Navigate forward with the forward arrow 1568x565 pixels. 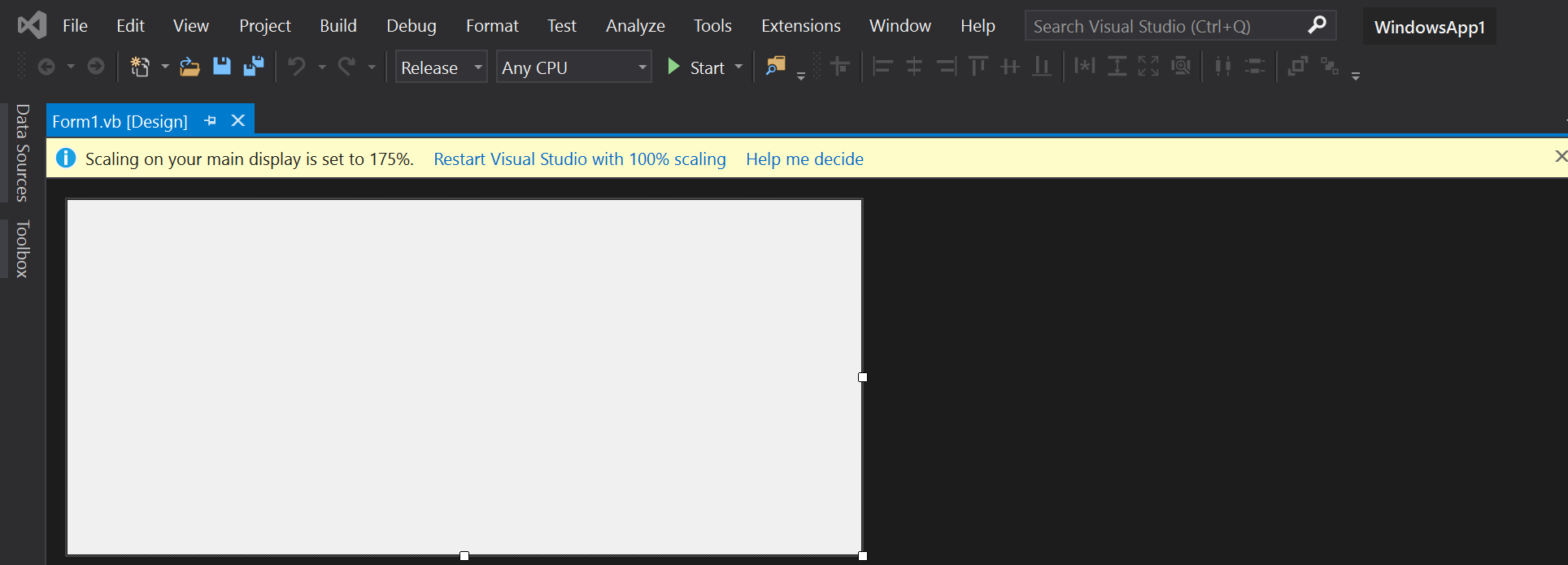pos(96,67)
